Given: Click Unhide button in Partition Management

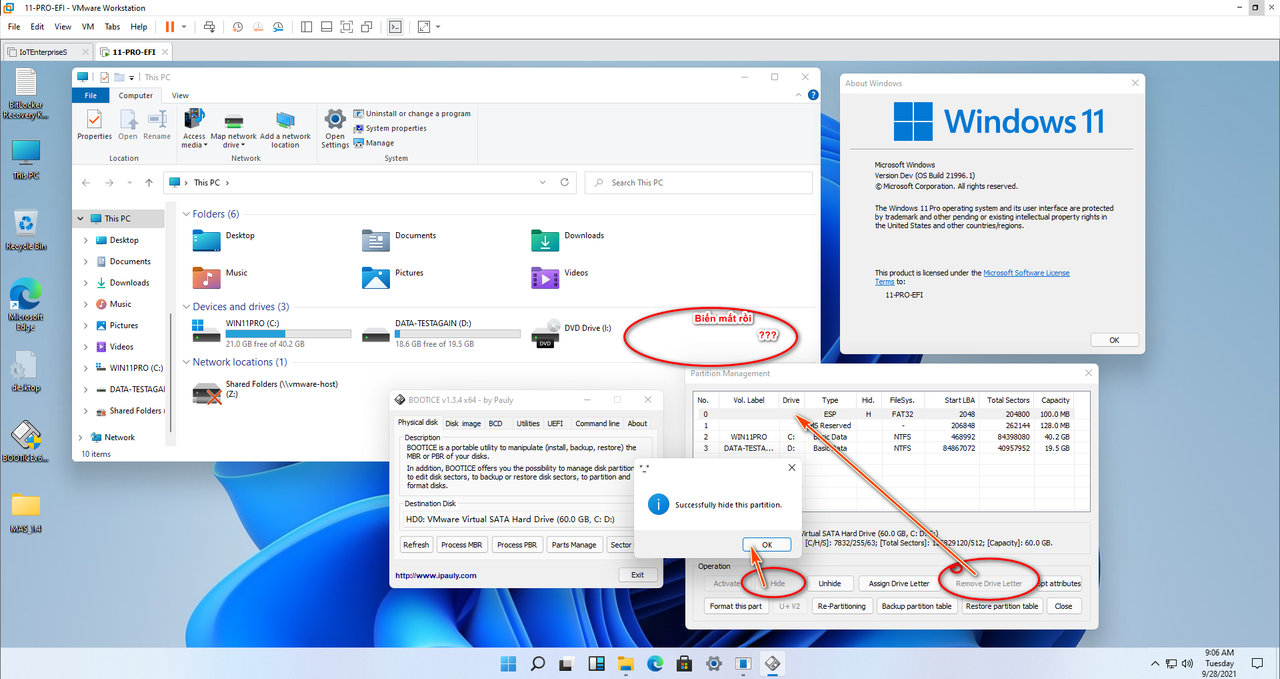Looking at the screenshot, I should 830,583.
